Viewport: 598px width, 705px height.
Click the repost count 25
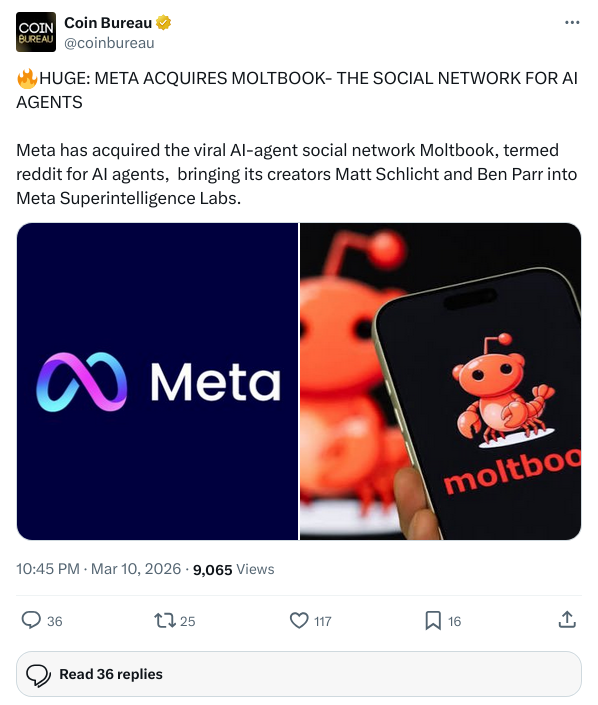point(187,621)
